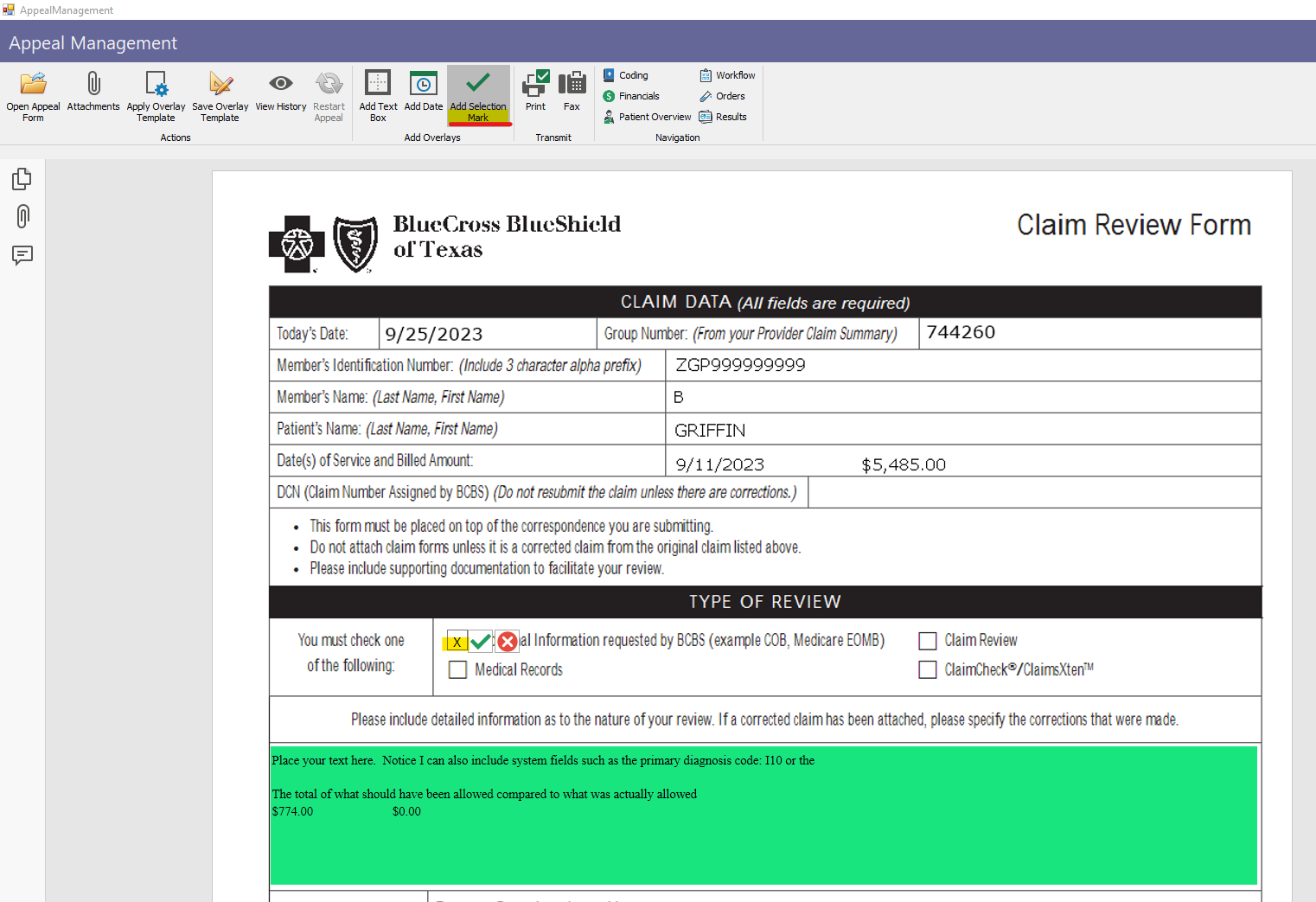Open Workflow navigation
The height and width of the screenshot is (902, 1316).
(x=727, y=75)
